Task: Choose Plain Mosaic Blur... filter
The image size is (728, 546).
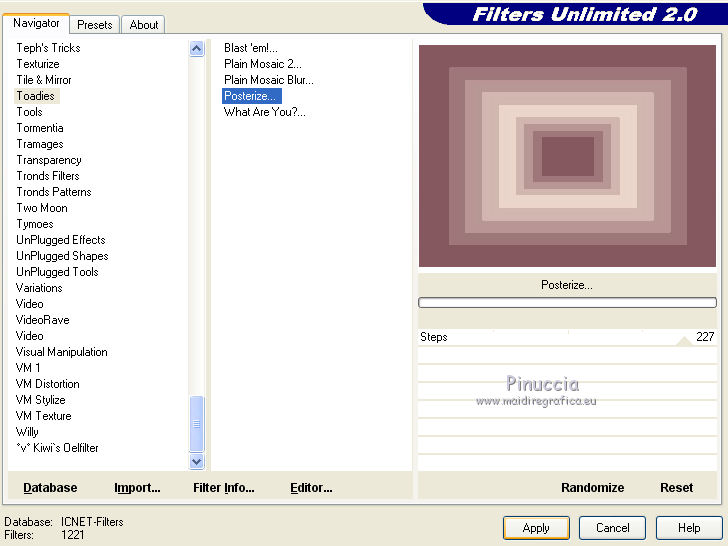Action: (x=269, y=80)
